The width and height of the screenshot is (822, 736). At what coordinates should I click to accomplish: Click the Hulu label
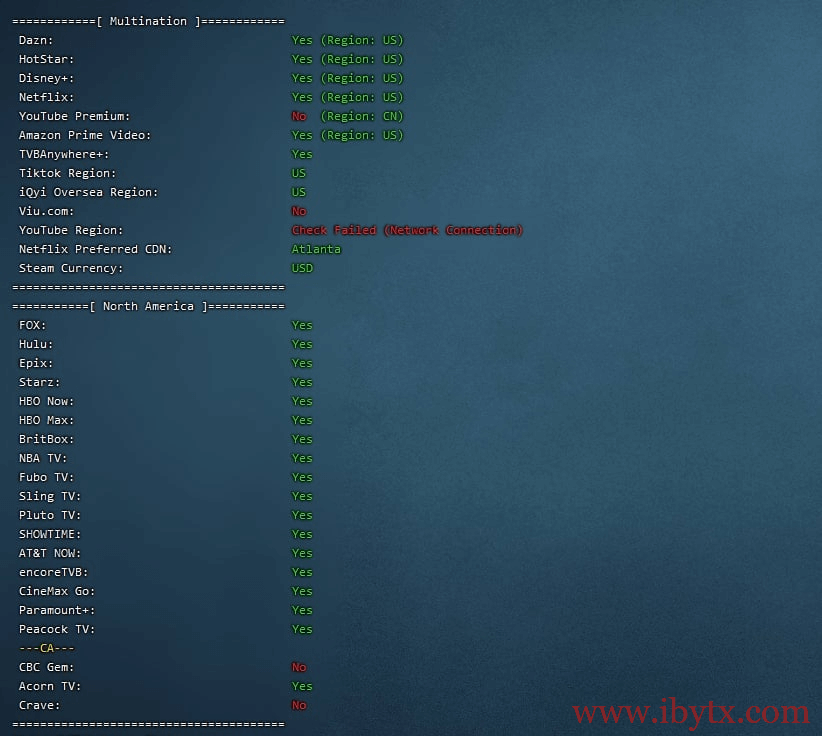[x=36, y=344]
